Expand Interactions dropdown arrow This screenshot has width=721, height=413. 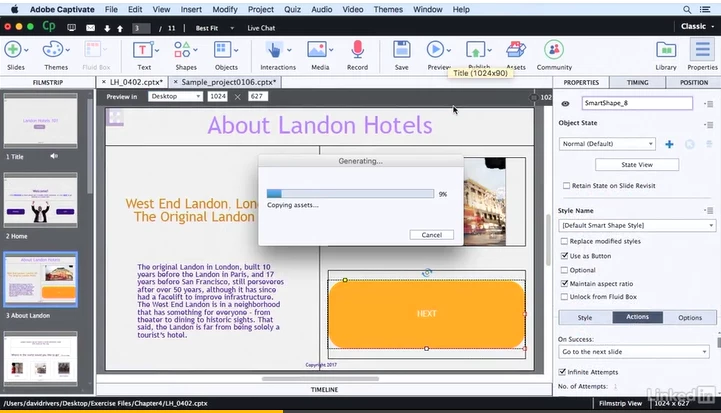point(289,50)
